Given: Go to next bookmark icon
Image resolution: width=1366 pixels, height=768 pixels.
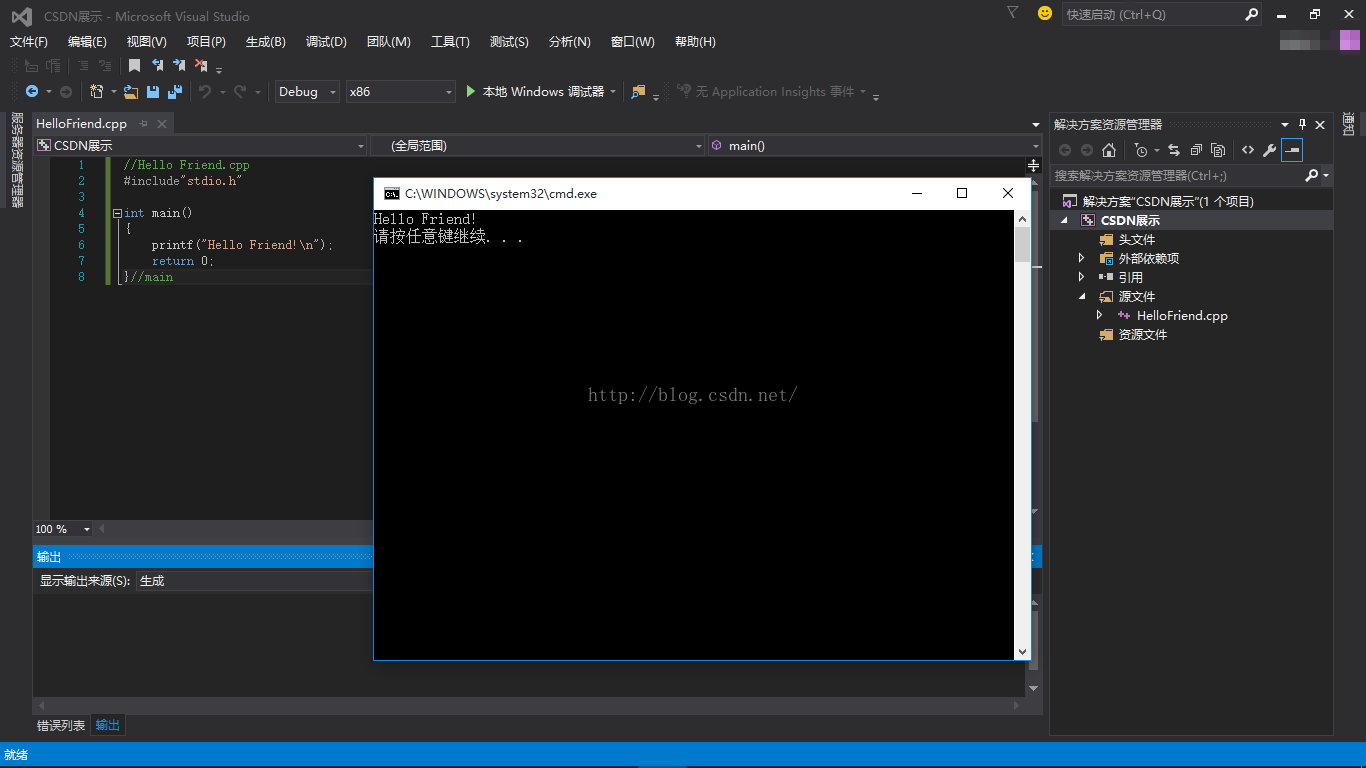Looking at the screenshot, I should (179, 65).
